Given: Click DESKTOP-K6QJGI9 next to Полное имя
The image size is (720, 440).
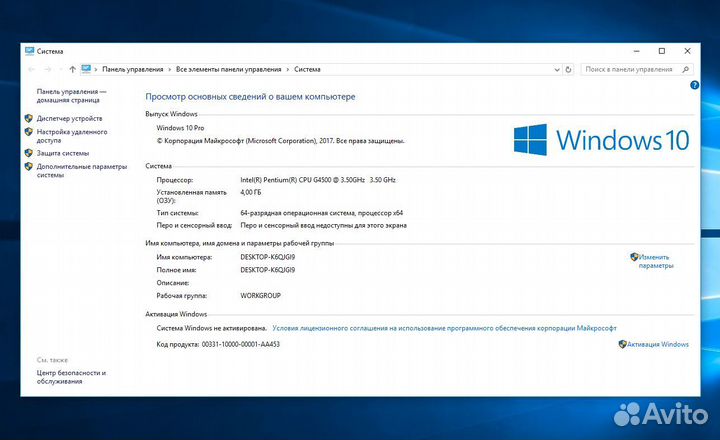Looking at the screenshot, I should click(268, 270).
